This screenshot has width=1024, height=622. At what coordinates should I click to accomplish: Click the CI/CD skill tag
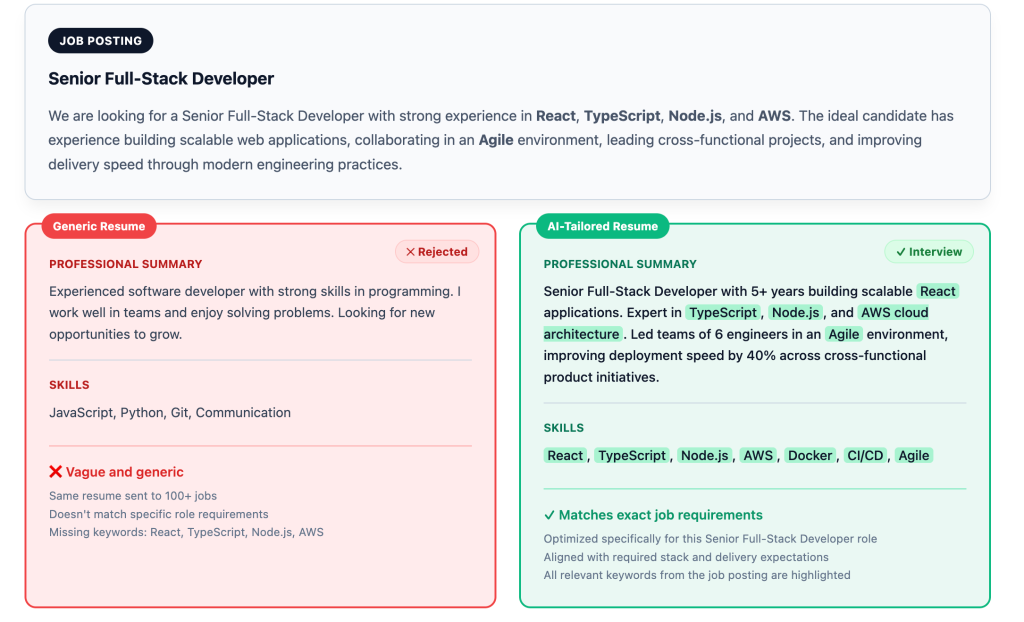pos(865,455)
